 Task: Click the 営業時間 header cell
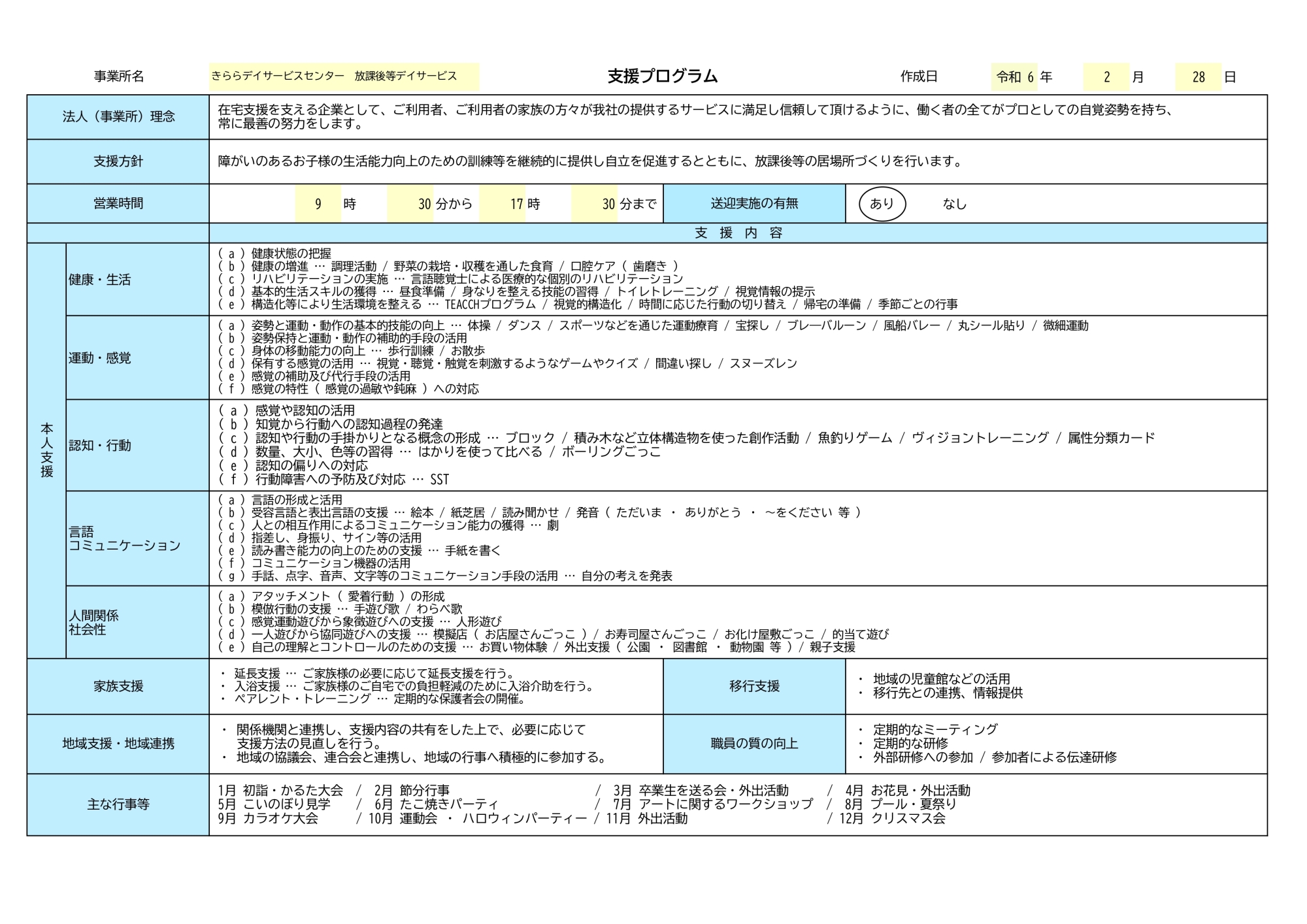[x=118, y=203]
